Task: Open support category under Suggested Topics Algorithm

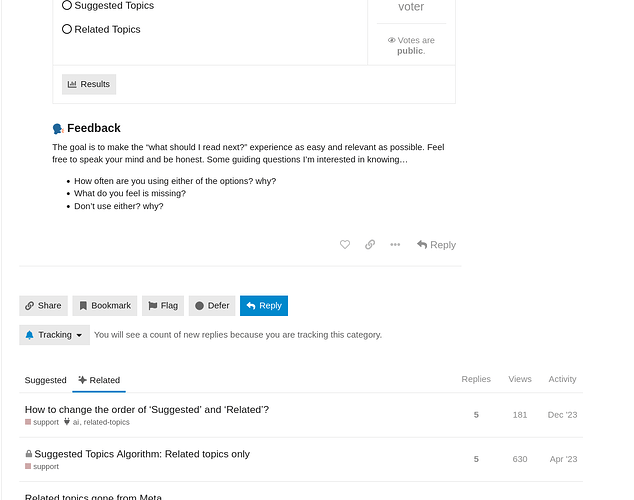Action: click(x=42, y=466)
